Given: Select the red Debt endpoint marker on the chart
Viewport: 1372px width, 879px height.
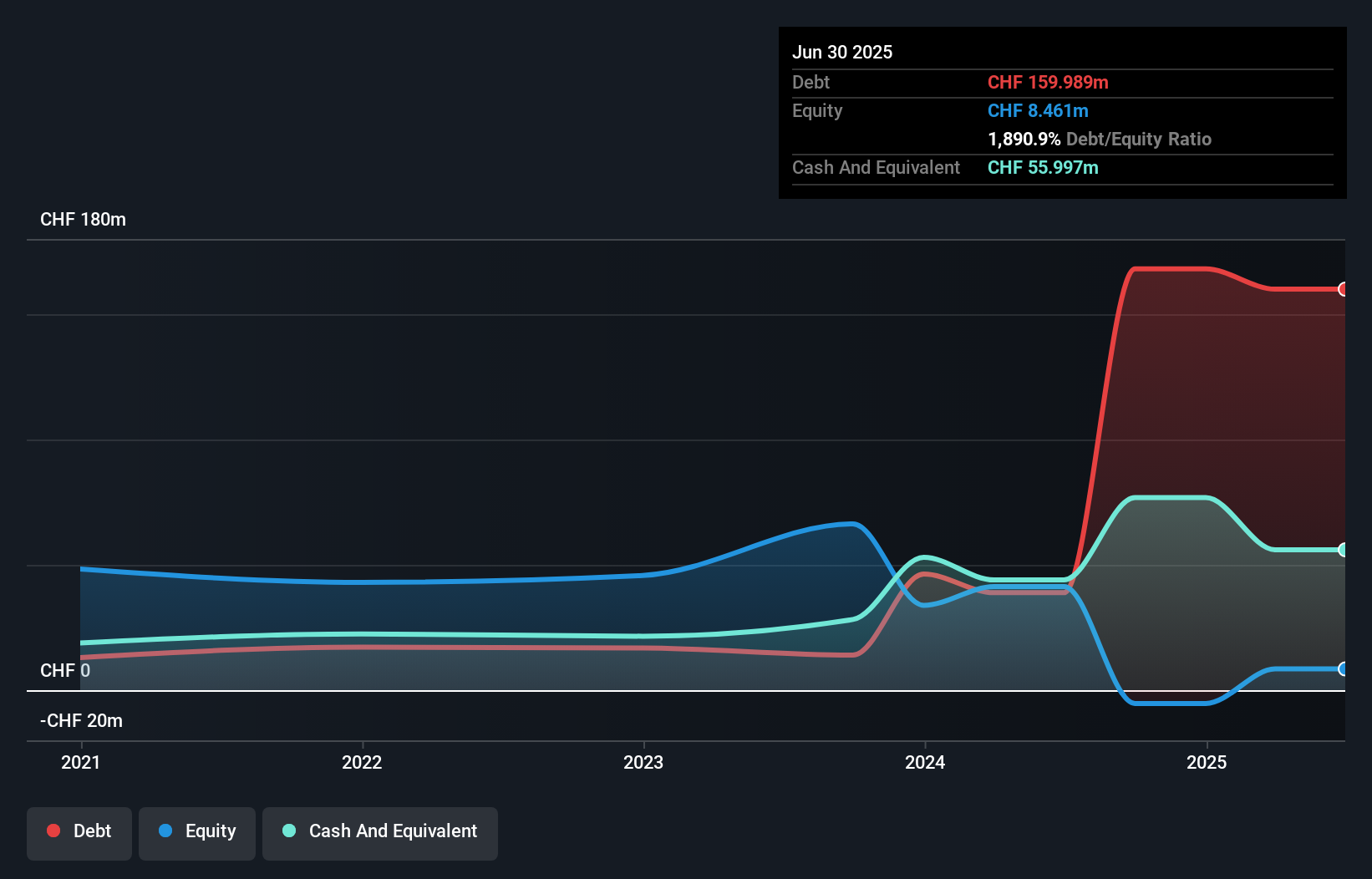Looking at the screenshot, I should click(1344, 290).
